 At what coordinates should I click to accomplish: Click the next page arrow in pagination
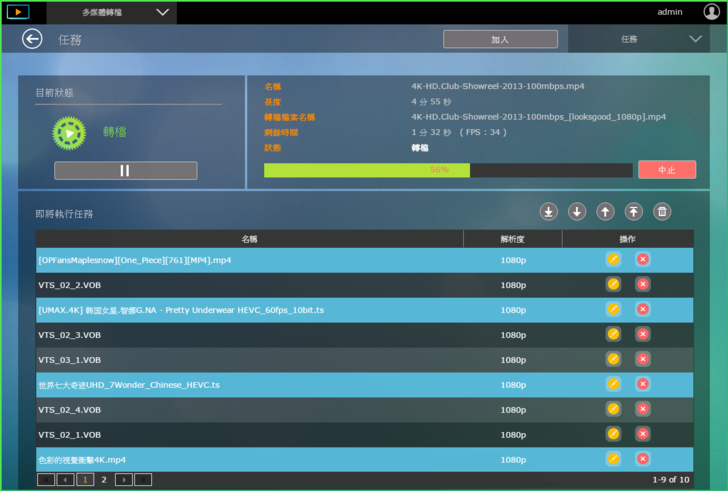click(x=124, y=480)
